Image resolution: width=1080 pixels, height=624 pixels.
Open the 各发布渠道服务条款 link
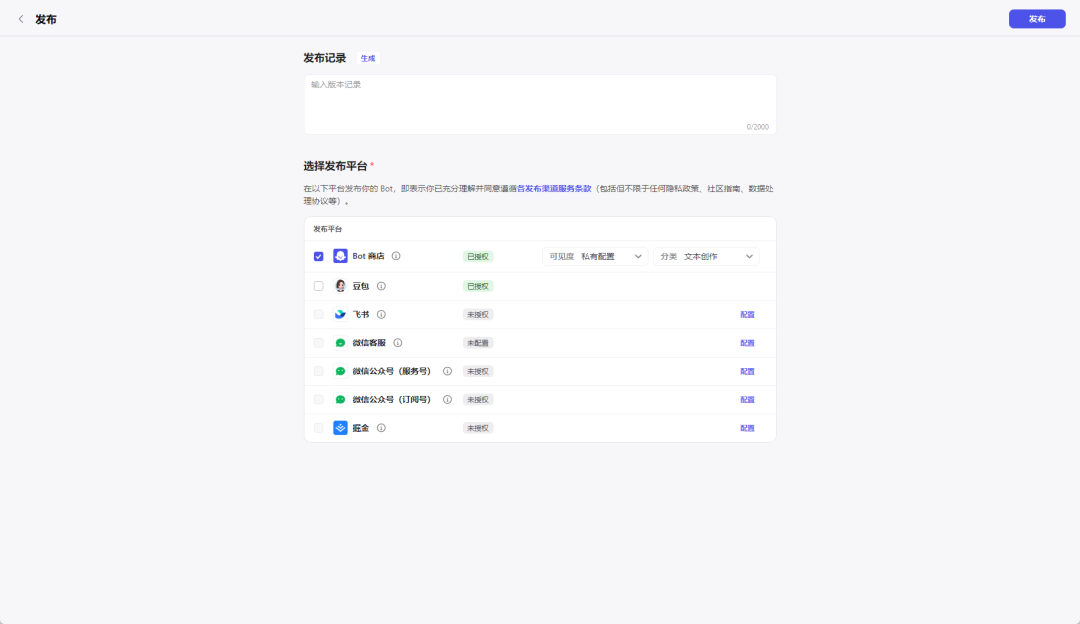coord(554,189)
